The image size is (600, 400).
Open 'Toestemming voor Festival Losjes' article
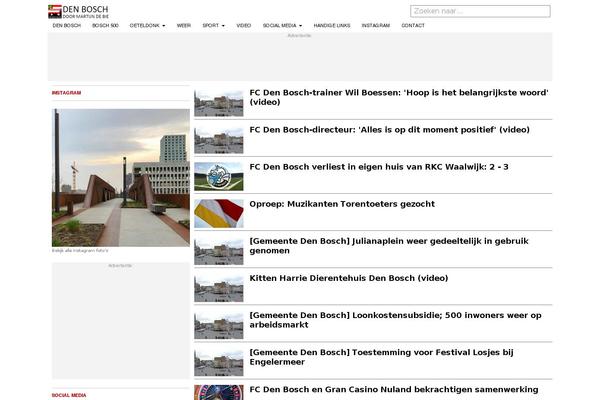382,357
